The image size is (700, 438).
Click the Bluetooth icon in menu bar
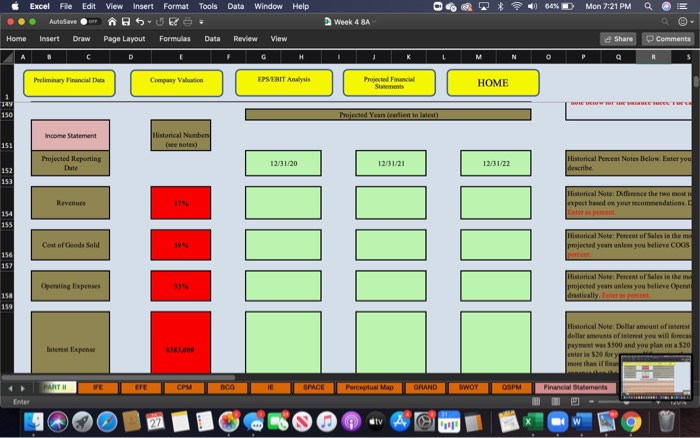500,6
